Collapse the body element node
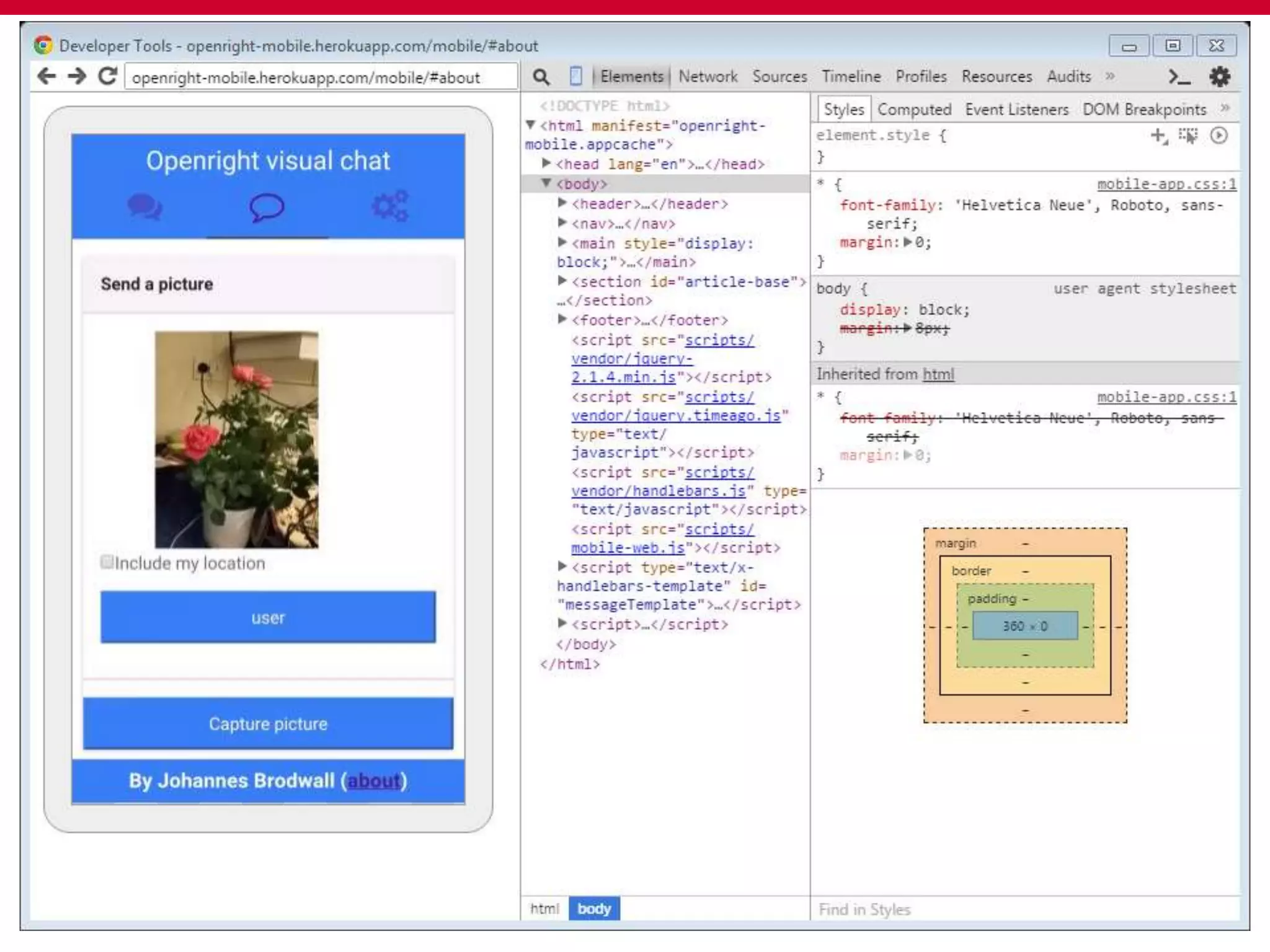The height and width of the screenshot is (952, 1270). [546, 183]
